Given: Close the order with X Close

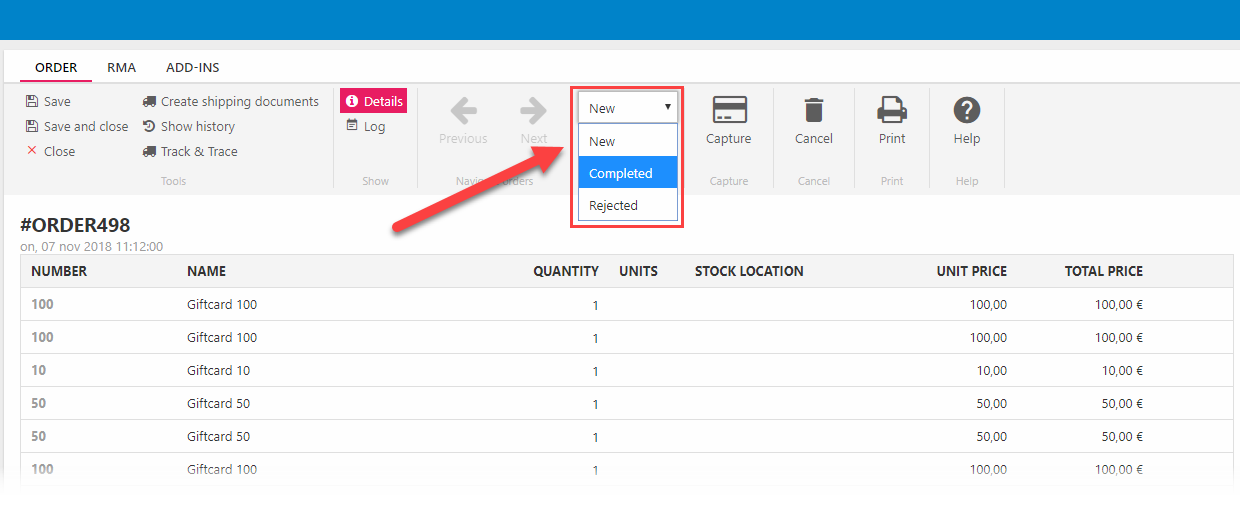Looking at the screenshot, I should tap(59, 152).
